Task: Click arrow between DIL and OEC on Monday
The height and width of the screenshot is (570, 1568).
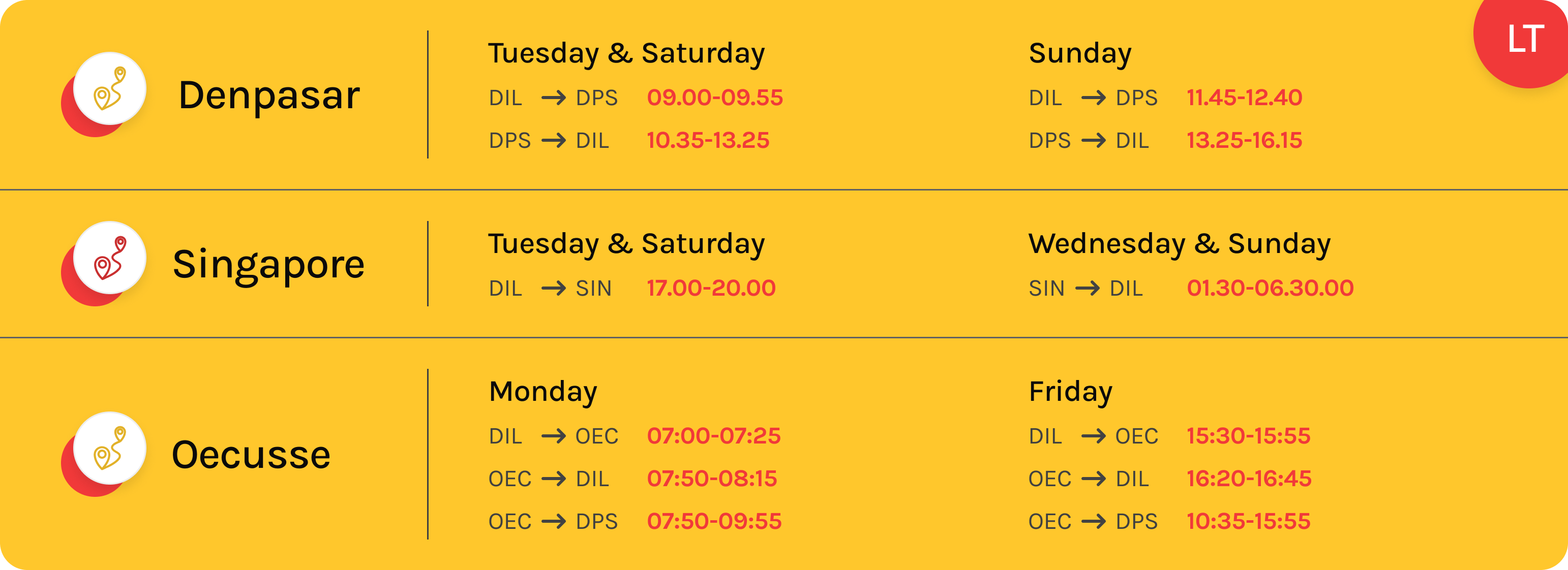Action: (x=553, y=436)
